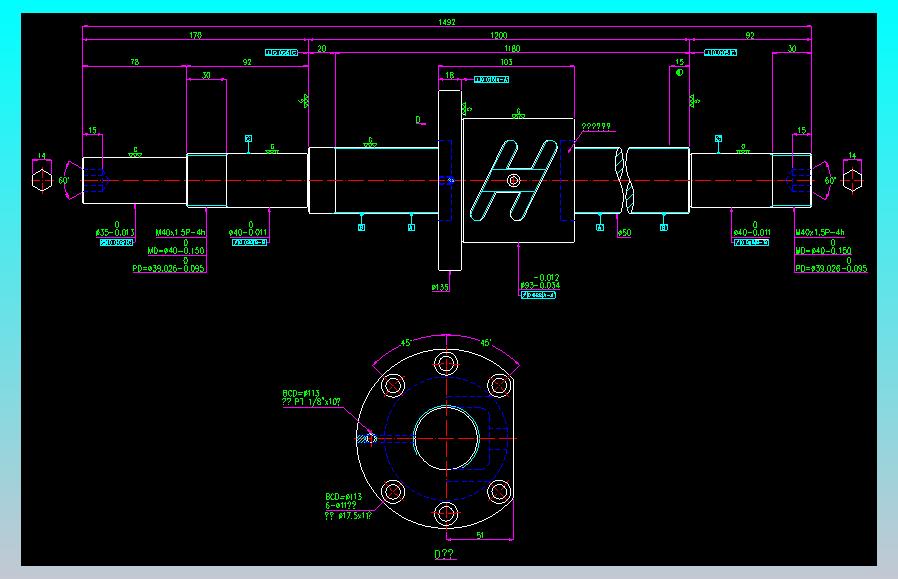
Task: Select the top bolt hole on the flange
Action: (446, 363)
